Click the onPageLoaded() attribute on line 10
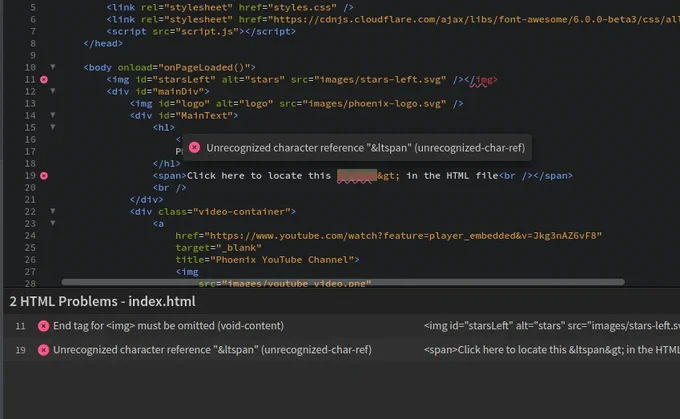This screenshot has height=419, width=680. (186, 68)
